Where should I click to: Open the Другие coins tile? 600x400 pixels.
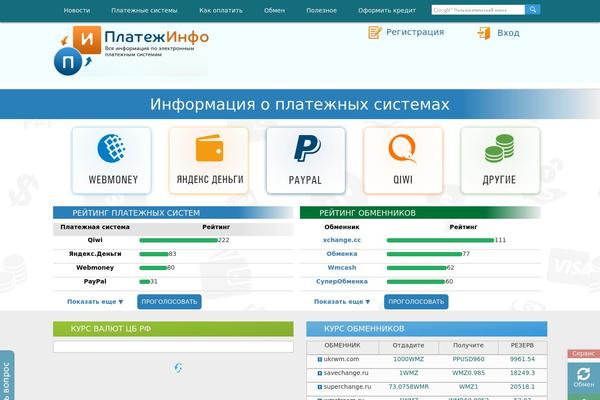[x=500, y=161]
